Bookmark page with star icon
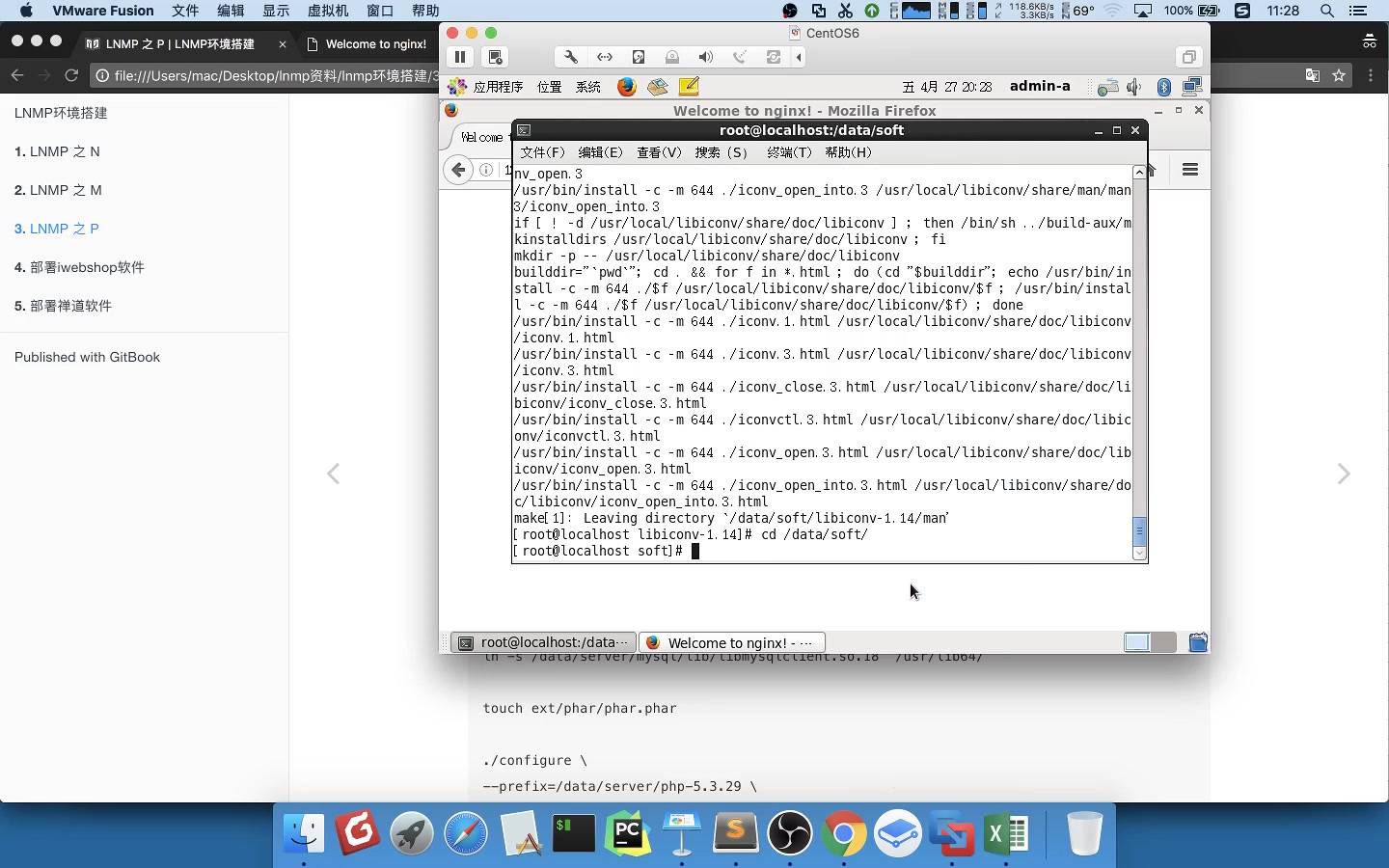Screen dimensions: 1389x868 click(1339, 75)
